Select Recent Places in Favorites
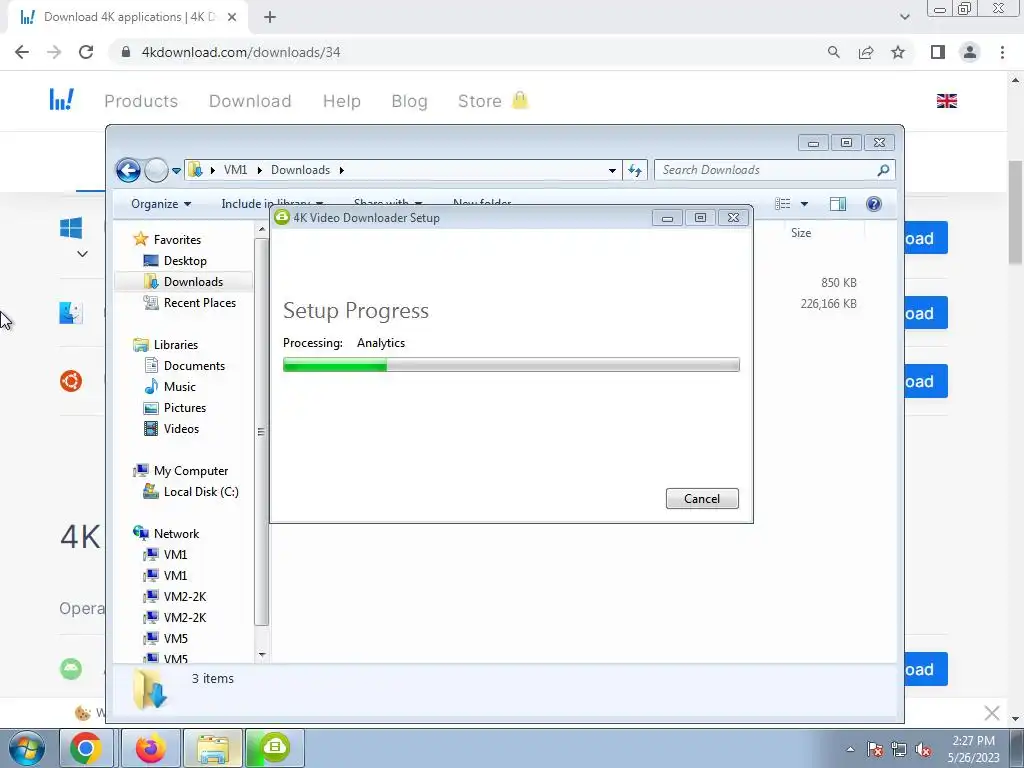This screenshot has width=1024, height=768. point(200,302)
